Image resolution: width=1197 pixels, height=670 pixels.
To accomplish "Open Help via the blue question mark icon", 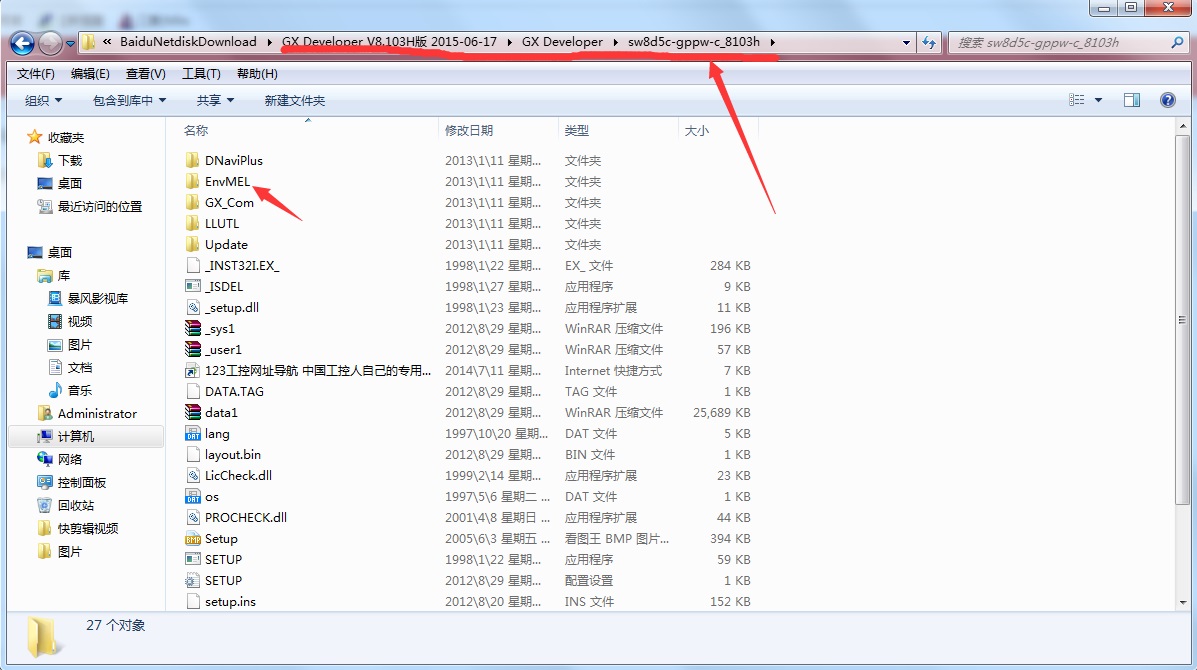I will click(1167, 100).
